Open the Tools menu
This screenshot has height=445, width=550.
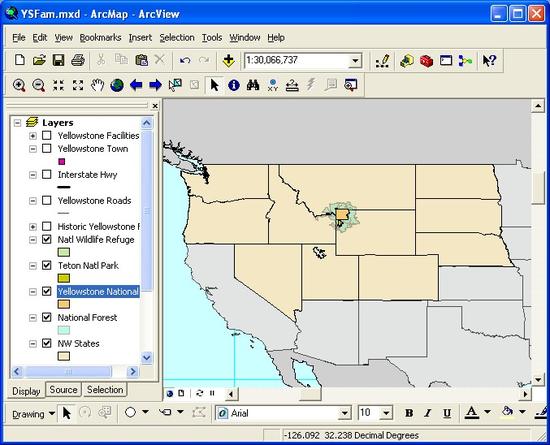point(212,38)
